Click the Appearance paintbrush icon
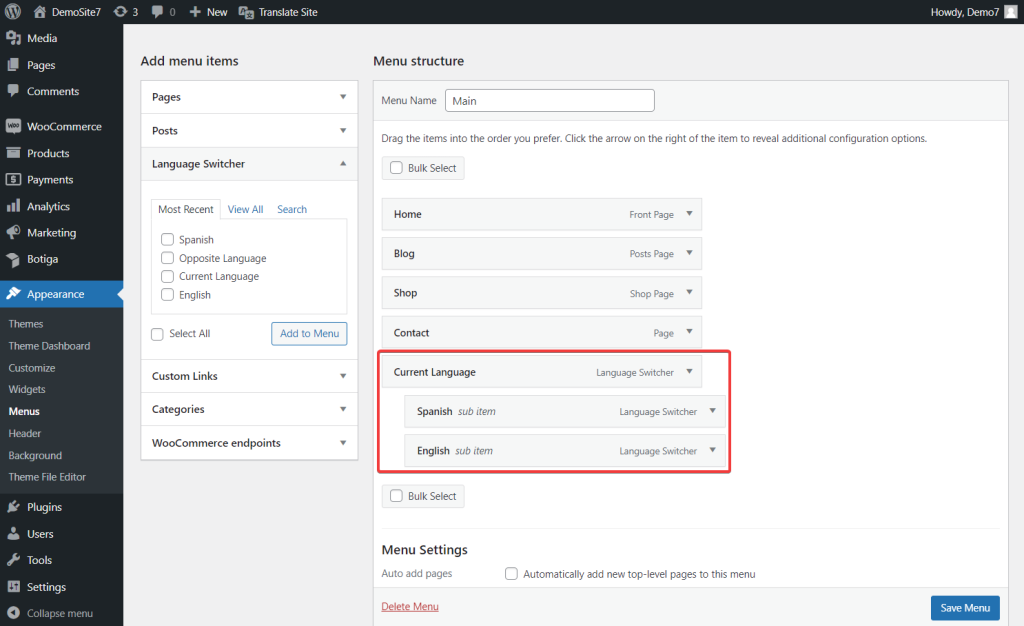The height and width of the screenshot is (626, 1024). [x=13, y=294]
